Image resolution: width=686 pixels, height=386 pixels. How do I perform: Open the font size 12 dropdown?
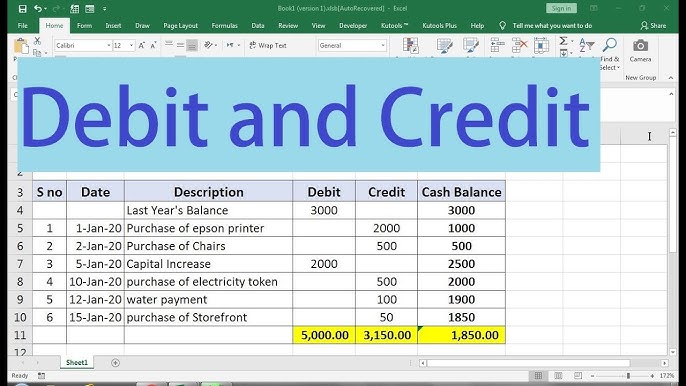click(131, 46)
